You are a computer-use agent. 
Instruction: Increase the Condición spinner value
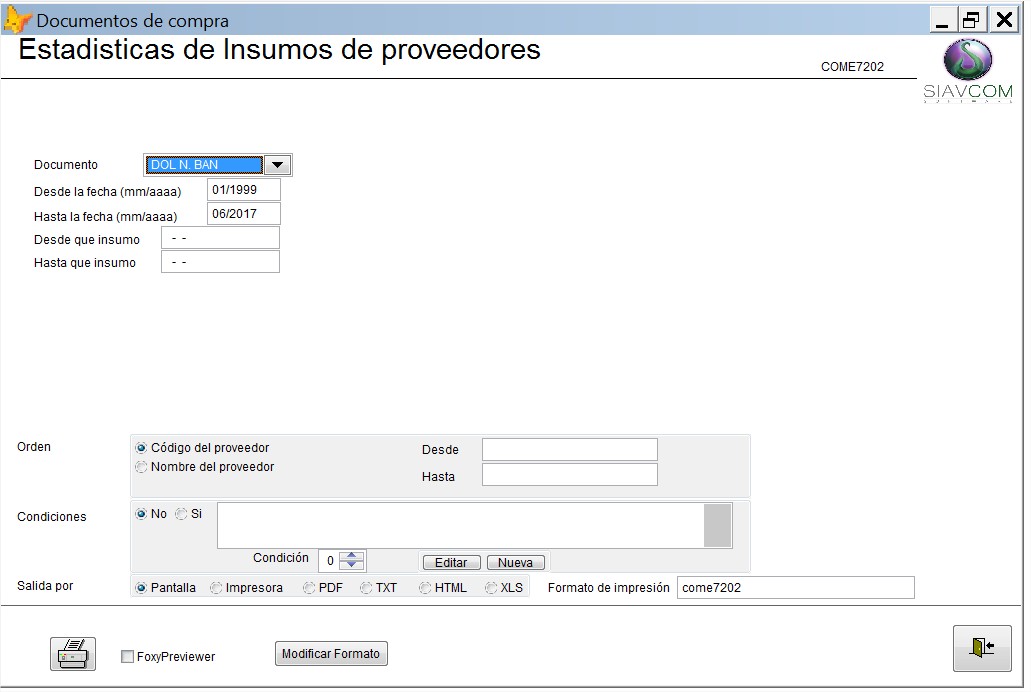click(352, 556)
